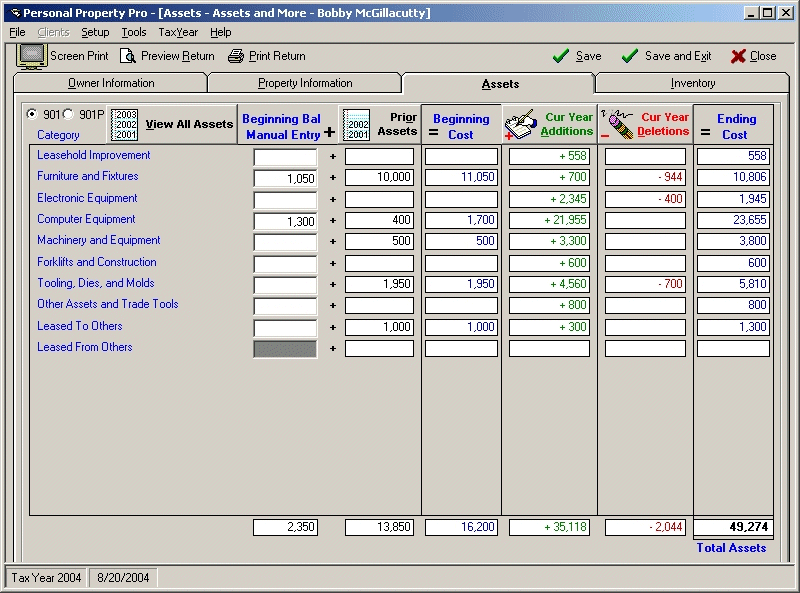Click the Ending Cost column header
Screen dimensions: 800x593
click(x=735, y=127)
